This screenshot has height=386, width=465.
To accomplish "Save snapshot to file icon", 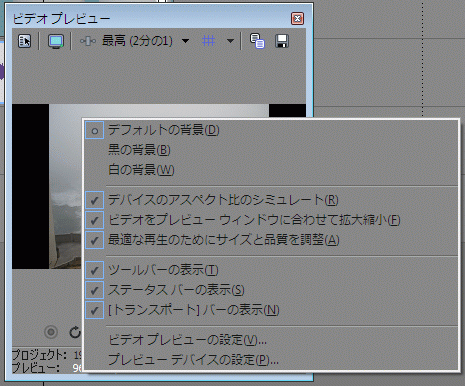I will [282, 41].
